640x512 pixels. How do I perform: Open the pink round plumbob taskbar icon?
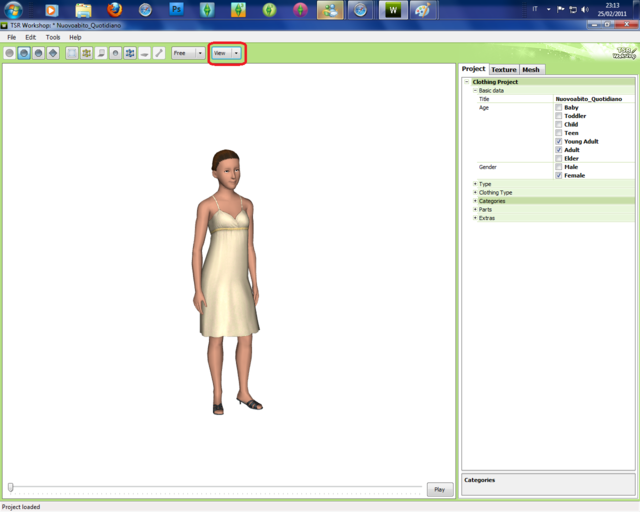(300, 10)
